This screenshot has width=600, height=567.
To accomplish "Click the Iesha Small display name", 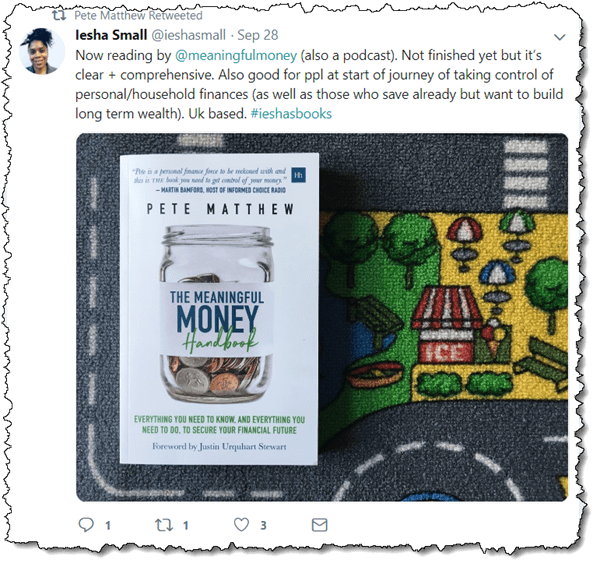I will pos(111,35).
